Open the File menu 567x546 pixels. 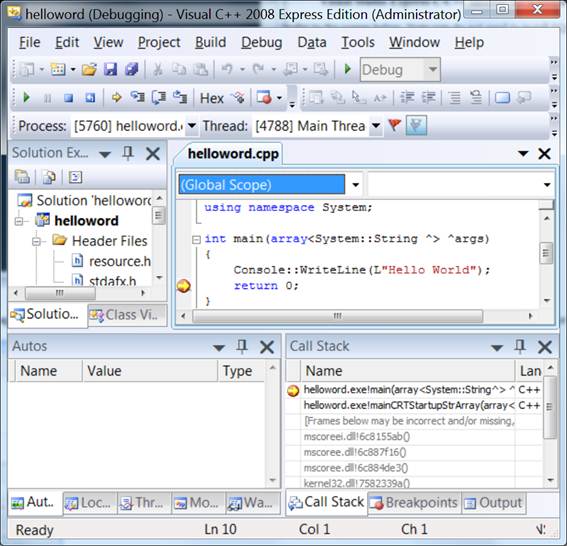(x=29, y=42)
